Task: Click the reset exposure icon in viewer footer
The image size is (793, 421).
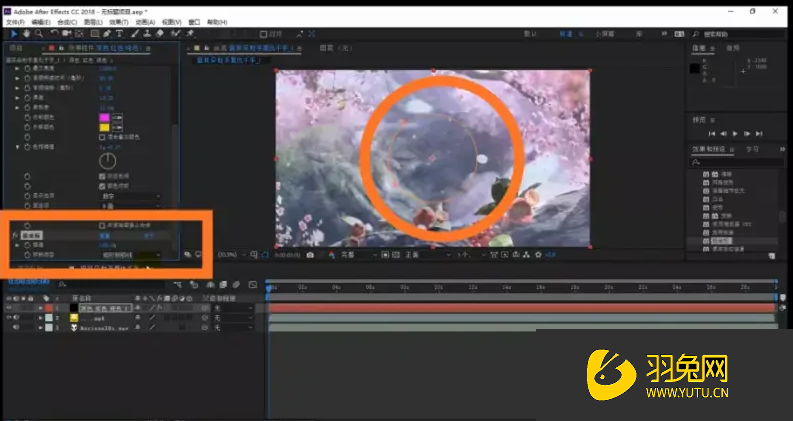Action: click(538, 255)
